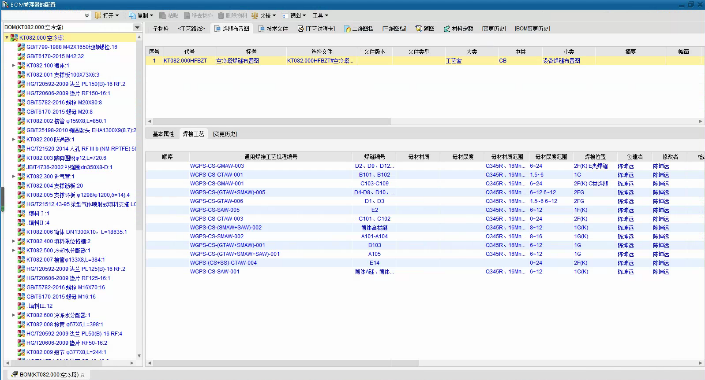The image size is (705, 380).
Task: Click the part icon beside KT082.001
Action: coord(21,75)
